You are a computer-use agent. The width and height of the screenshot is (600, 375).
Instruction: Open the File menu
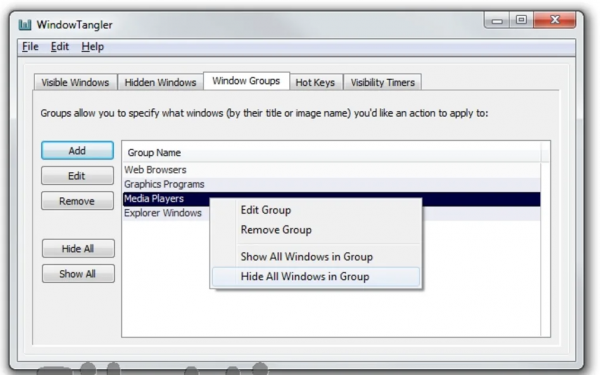[x=30, y=47]
